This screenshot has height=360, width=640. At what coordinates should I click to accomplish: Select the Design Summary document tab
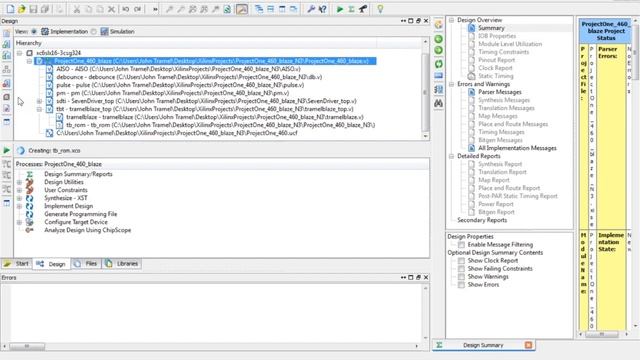pyautogui.click(x=483, y=345)
